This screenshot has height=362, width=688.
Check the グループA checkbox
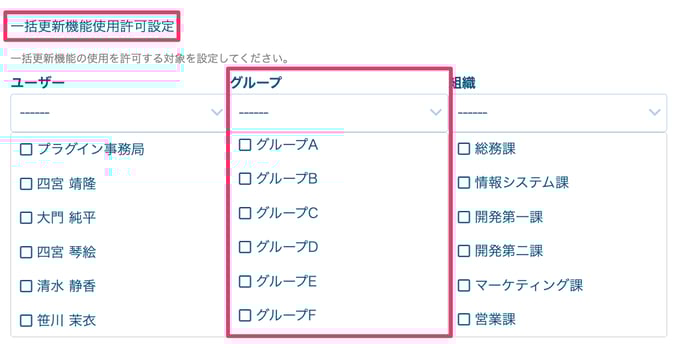tap(245, 145)
